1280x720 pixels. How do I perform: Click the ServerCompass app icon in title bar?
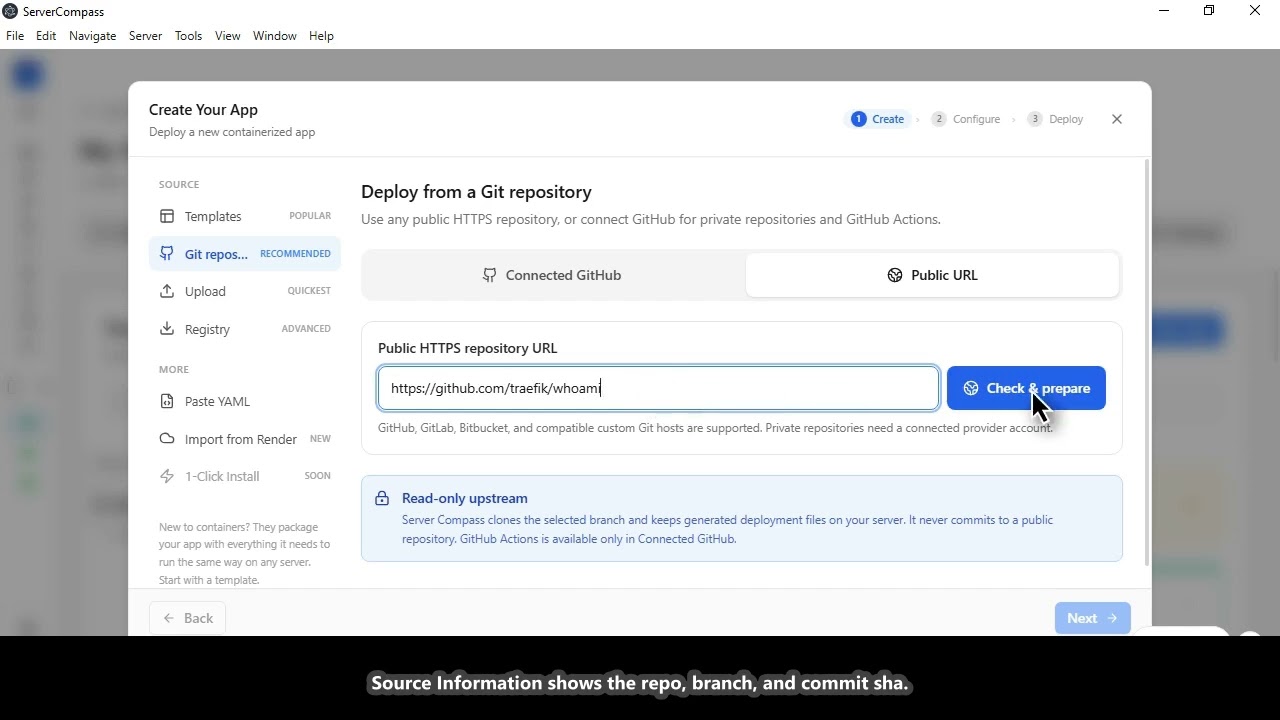click(10, 11)
